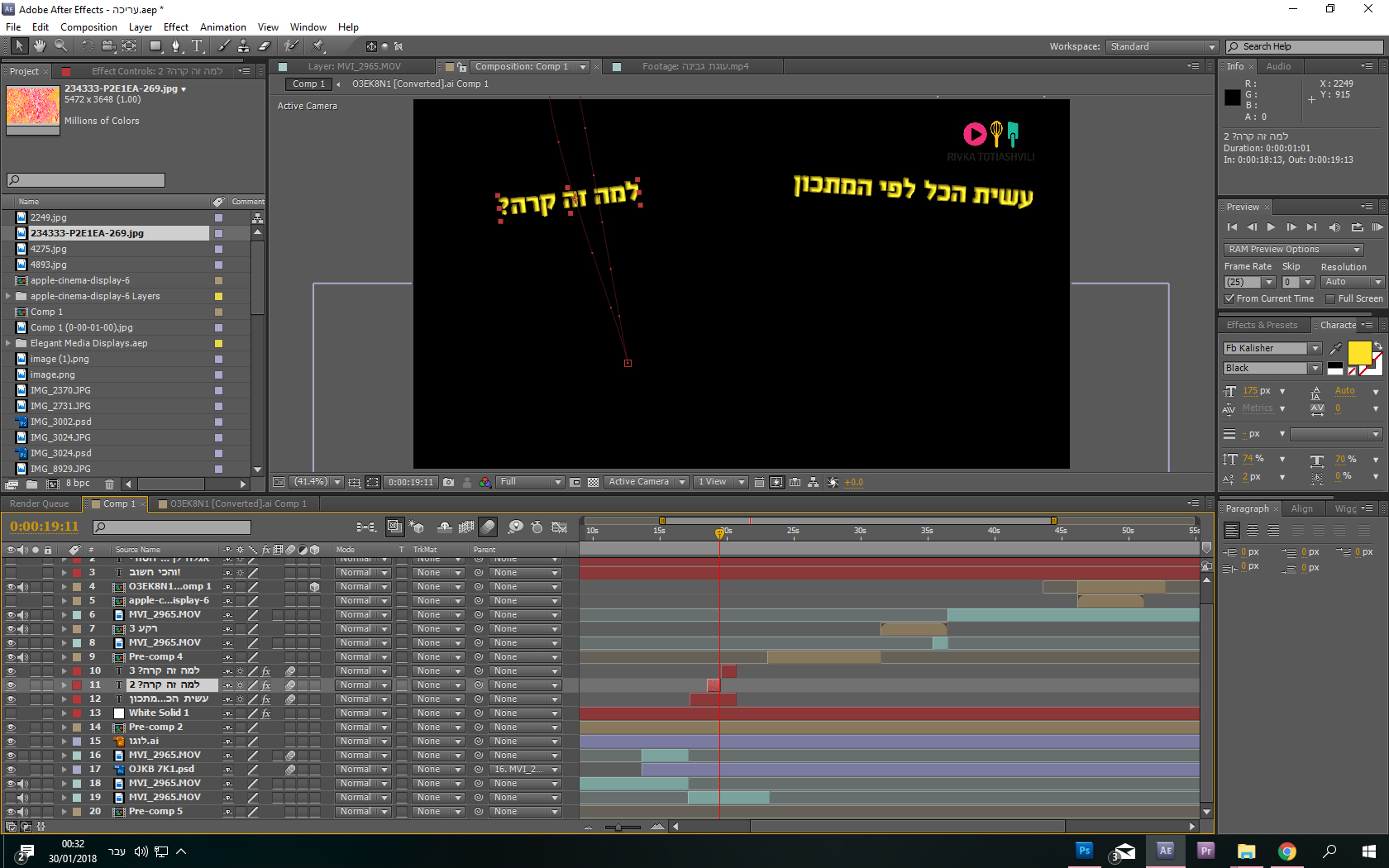Enable the From Current Time checkbox
1389x868 pixels.
[1229, 298]
